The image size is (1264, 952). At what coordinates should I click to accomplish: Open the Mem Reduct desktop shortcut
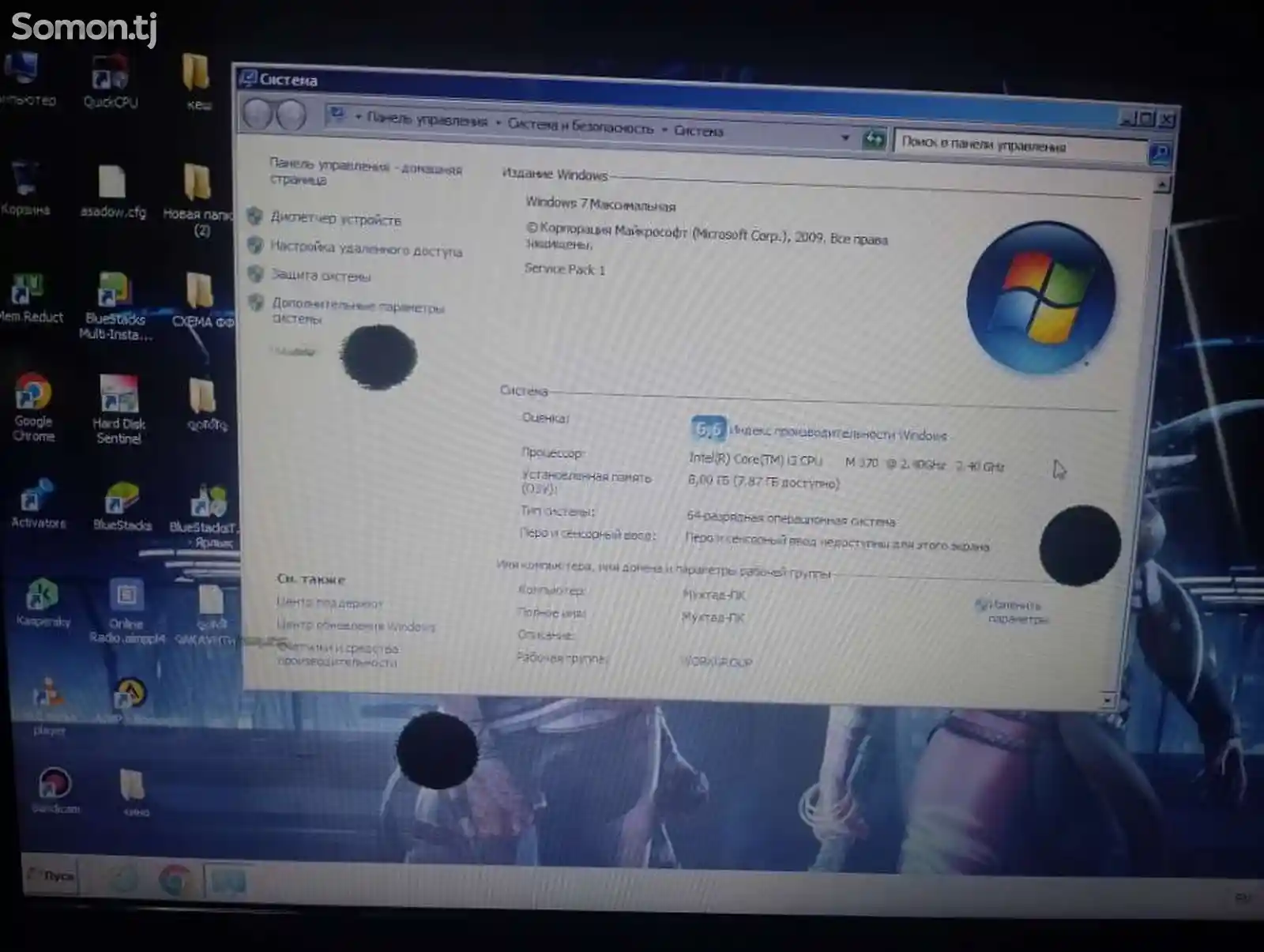pyautogui.click(x=30, y=297)
